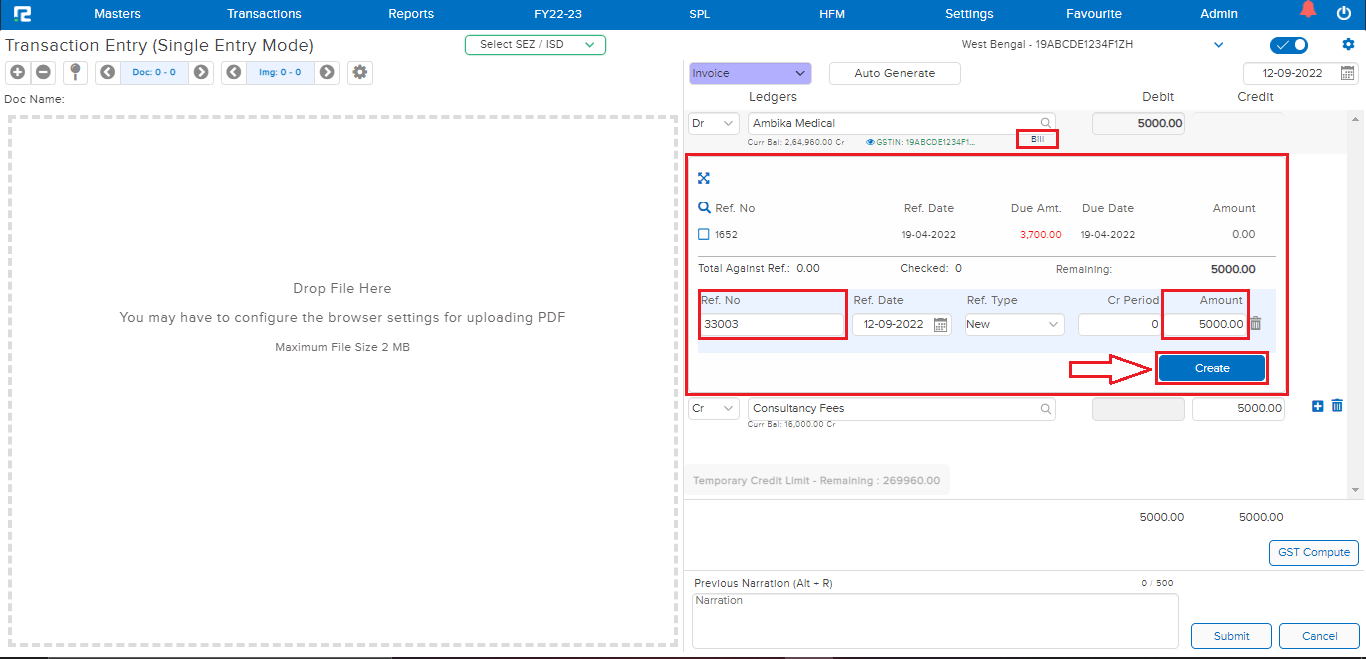Open the Select SEZ / ISD dropdown
1366x659 pixels.
[x=535, y=45]
